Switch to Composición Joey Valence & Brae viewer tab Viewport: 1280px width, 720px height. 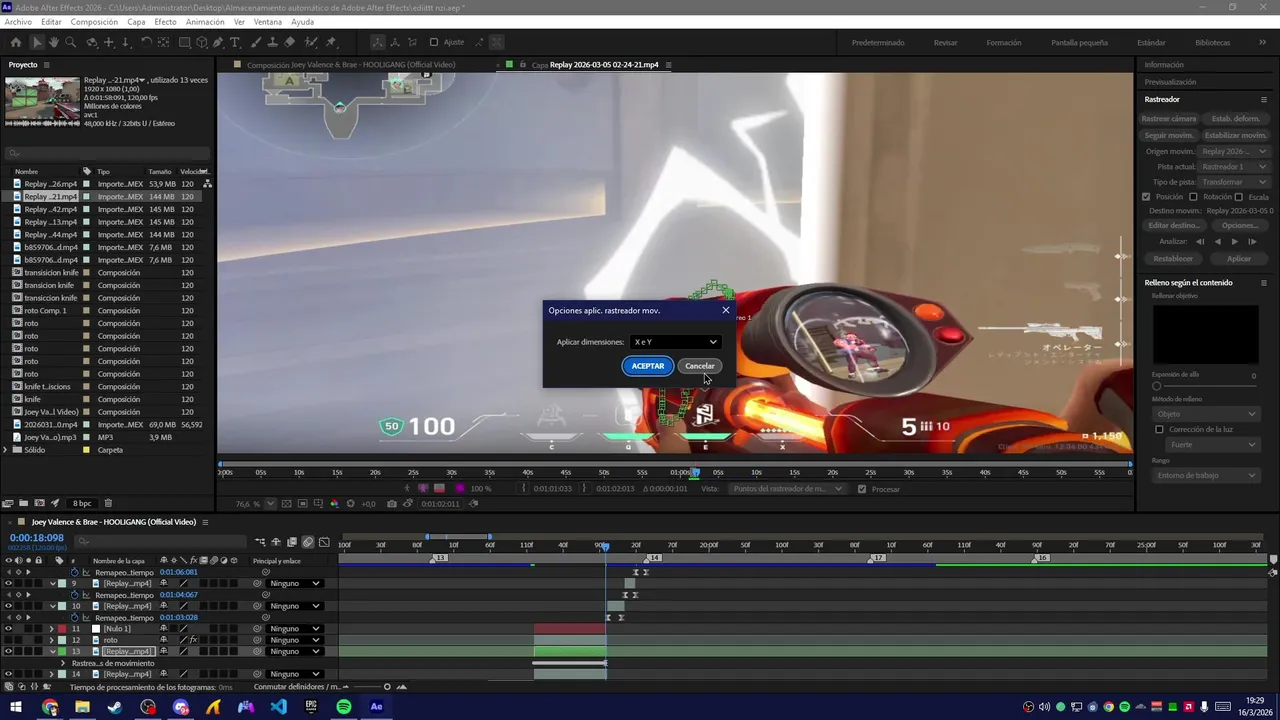tap(351, 65)
